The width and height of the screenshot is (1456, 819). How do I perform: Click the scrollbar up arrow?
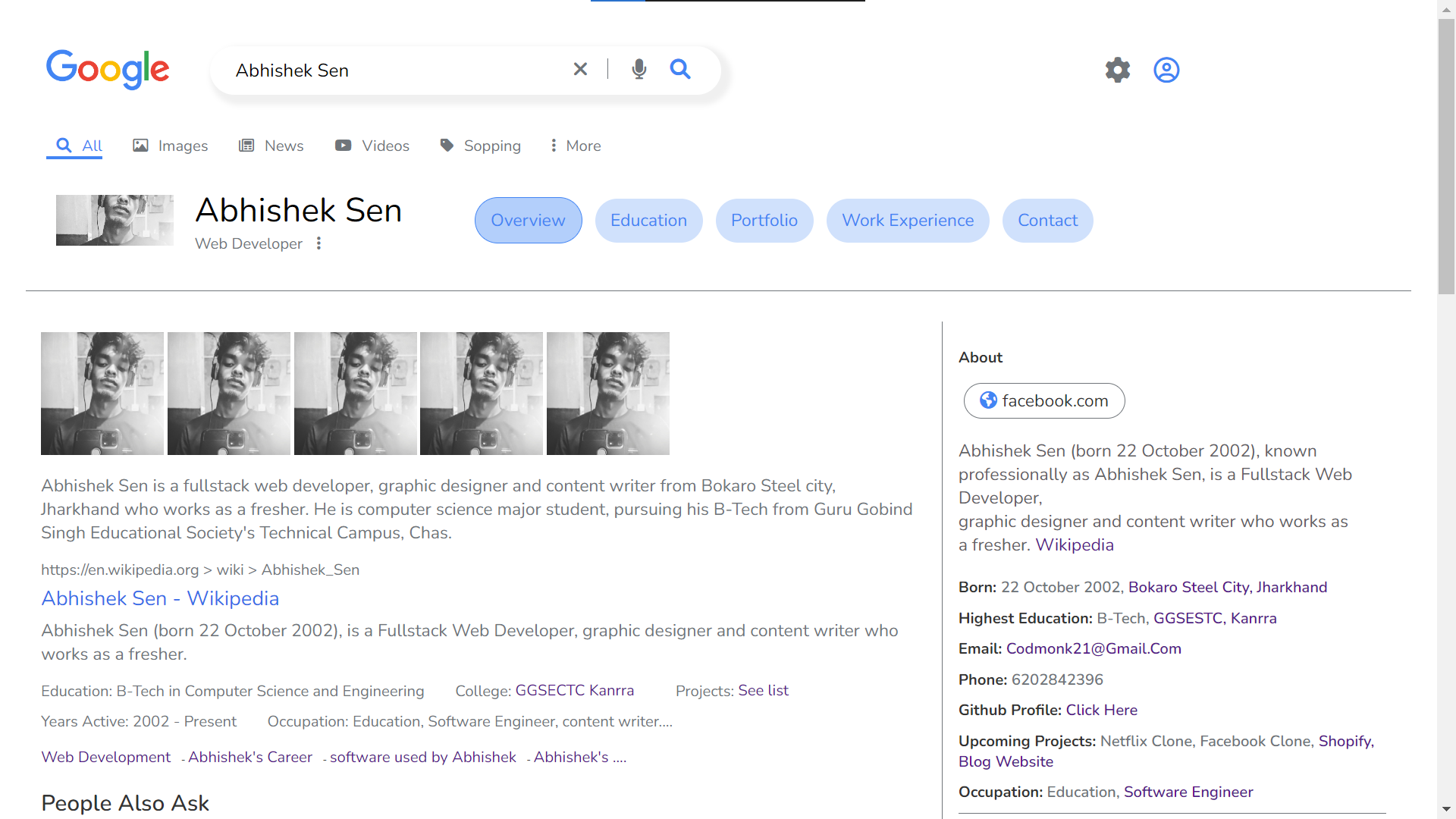[x=1446, y=8]
